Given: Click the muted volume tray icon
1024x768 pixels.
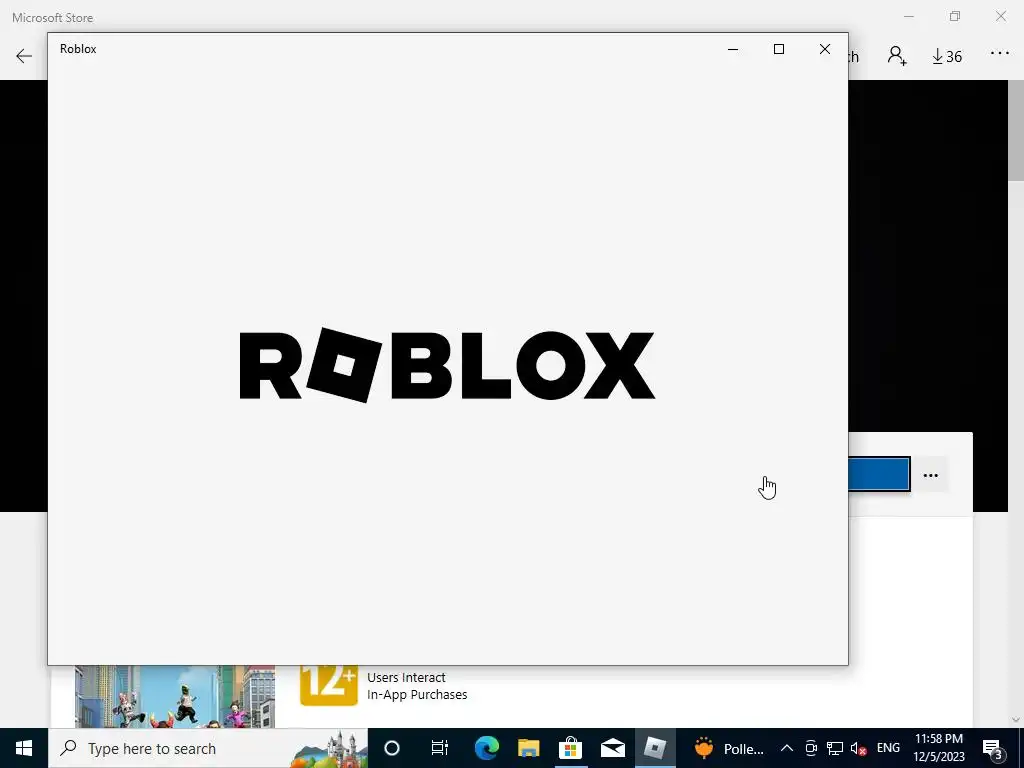Looking at the screenshot, I should tap(858, 748).
